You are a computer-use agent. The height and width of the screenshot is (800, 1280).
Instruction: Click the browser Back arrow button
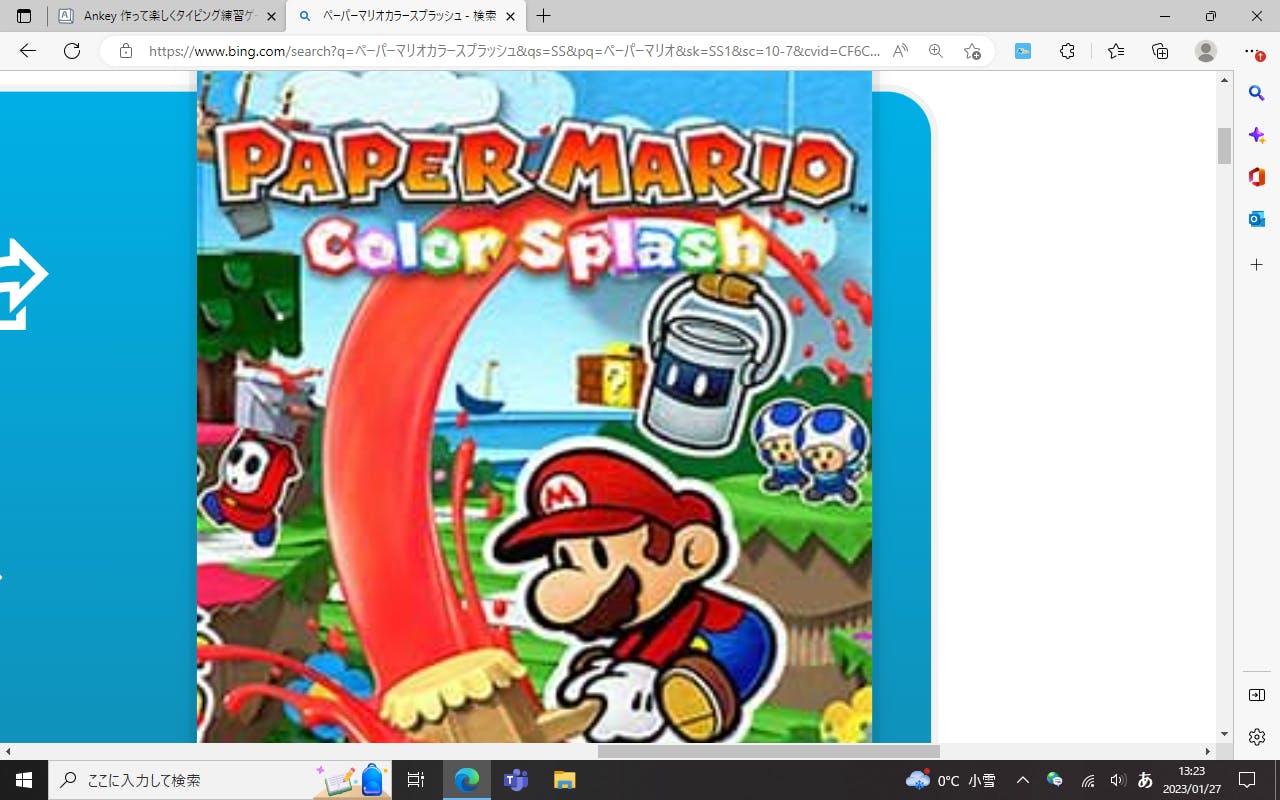point(28,51)
